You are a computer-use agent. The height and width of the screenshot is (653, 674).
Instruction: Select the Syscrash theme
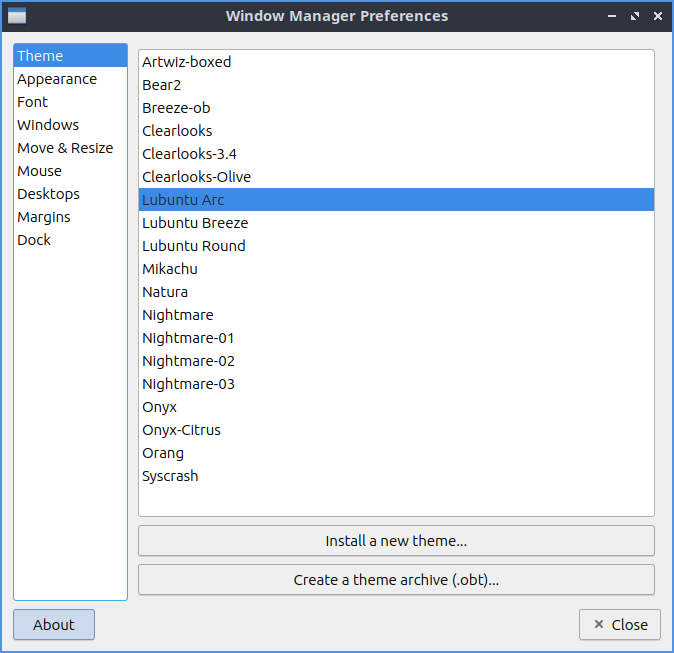pos(170,476)
